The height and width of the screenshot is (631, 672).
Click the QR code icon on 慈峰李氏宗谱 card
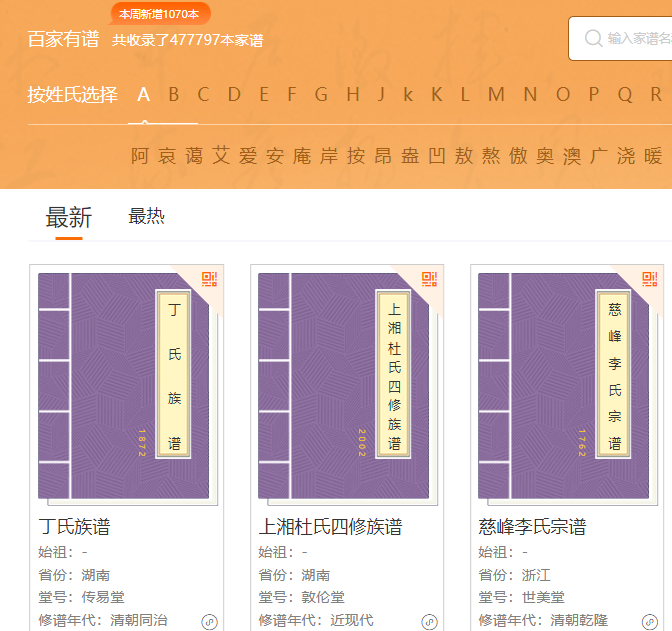click(649, 279)
